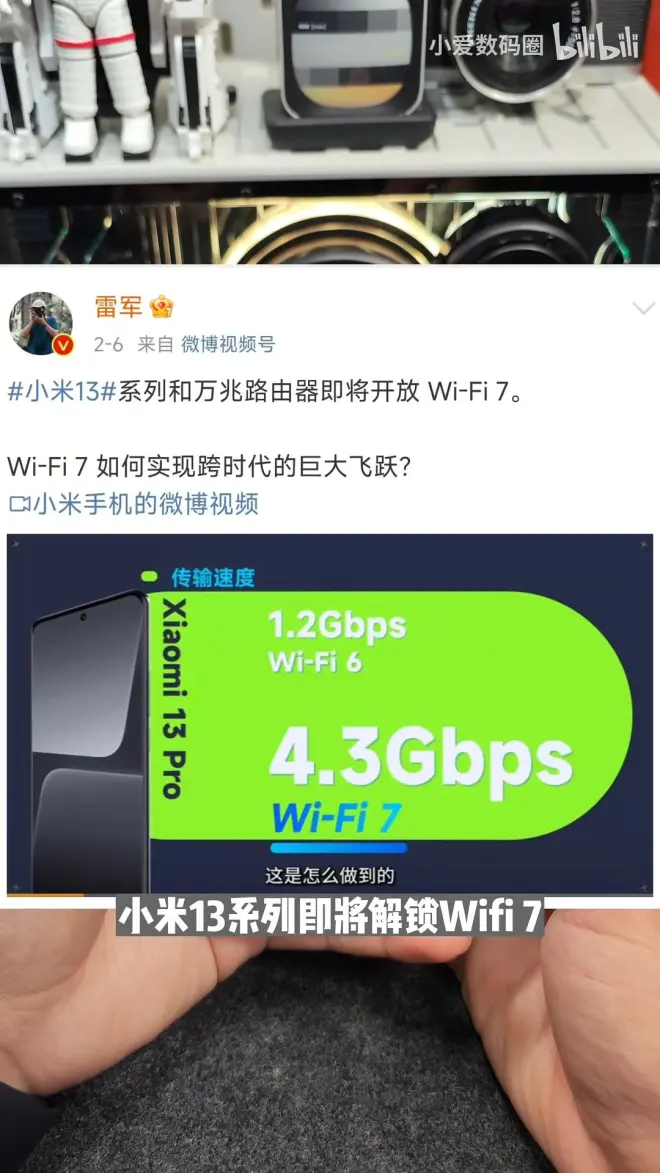Screen dimensions: 660x1173
Task: Click the 微博视频号 source label
Action: (x=227, y=344)
